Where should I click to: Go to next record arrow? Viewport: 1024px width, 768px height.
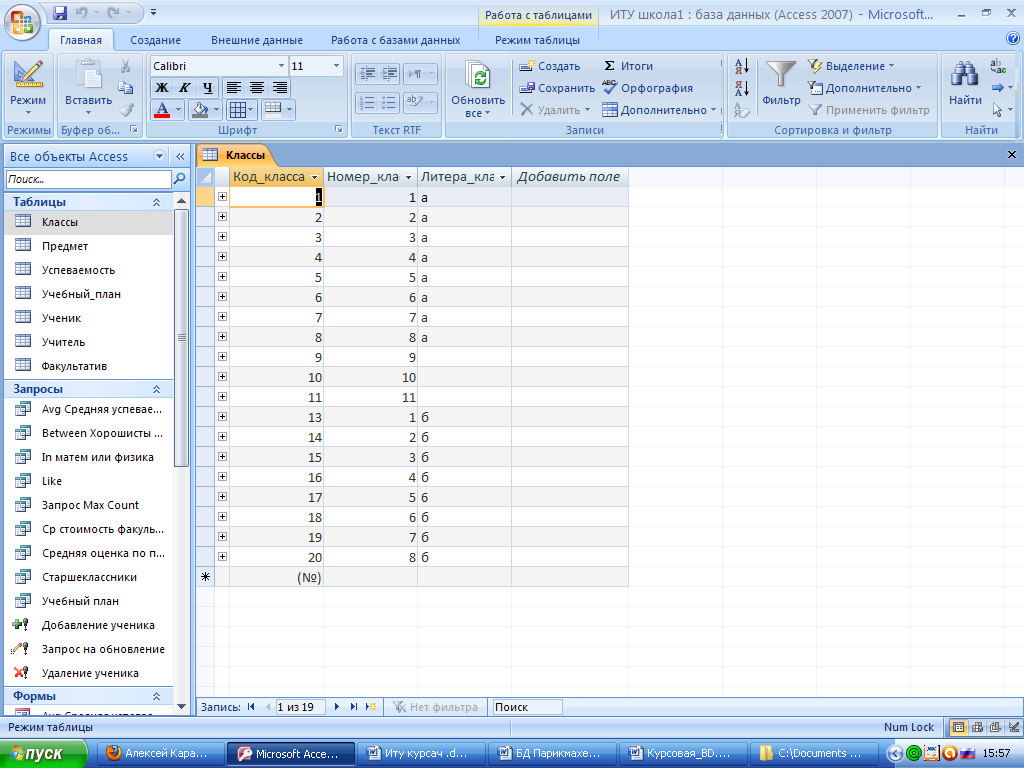pos(337,707)
